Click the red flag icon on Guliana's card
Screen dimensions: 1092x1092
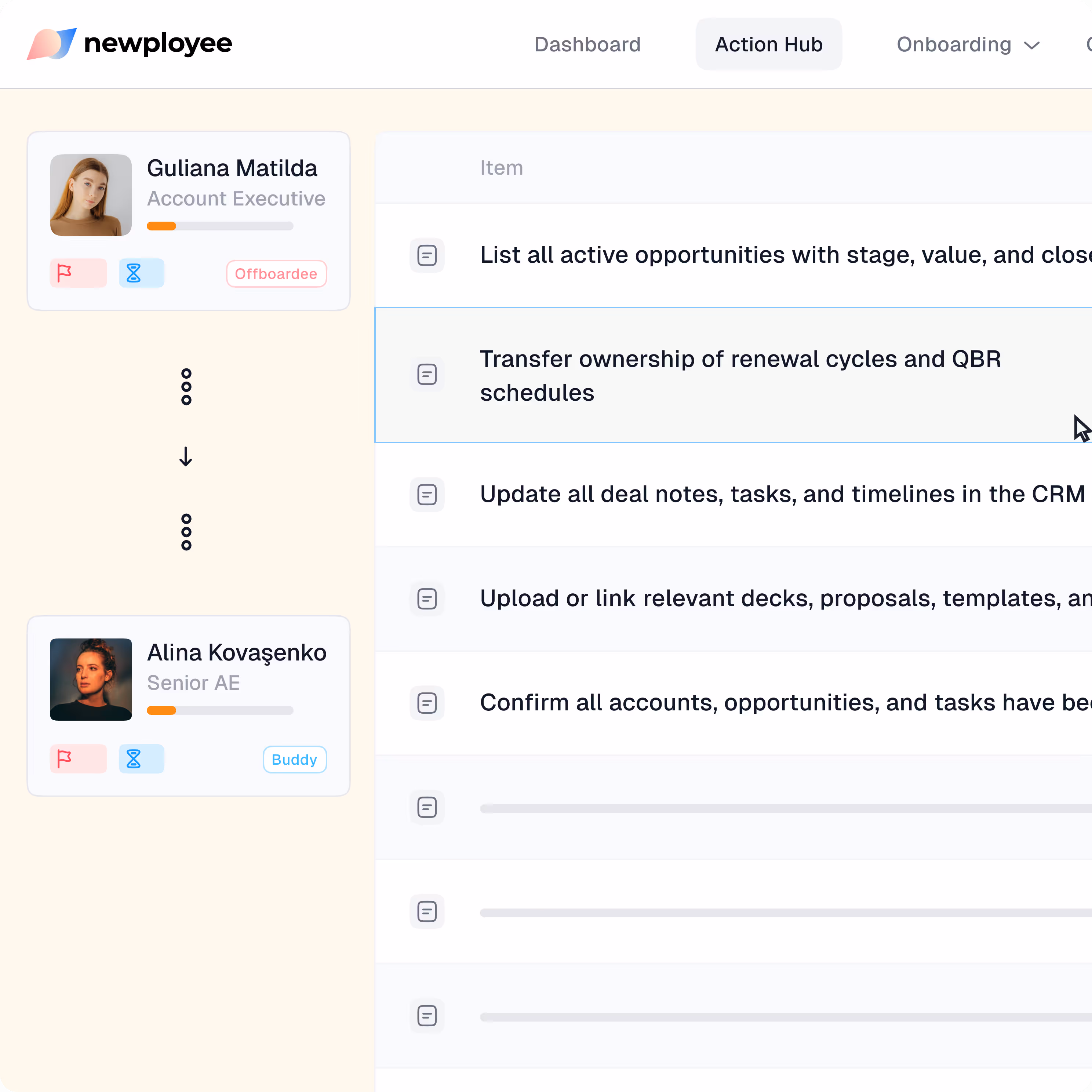pos(78,273)
